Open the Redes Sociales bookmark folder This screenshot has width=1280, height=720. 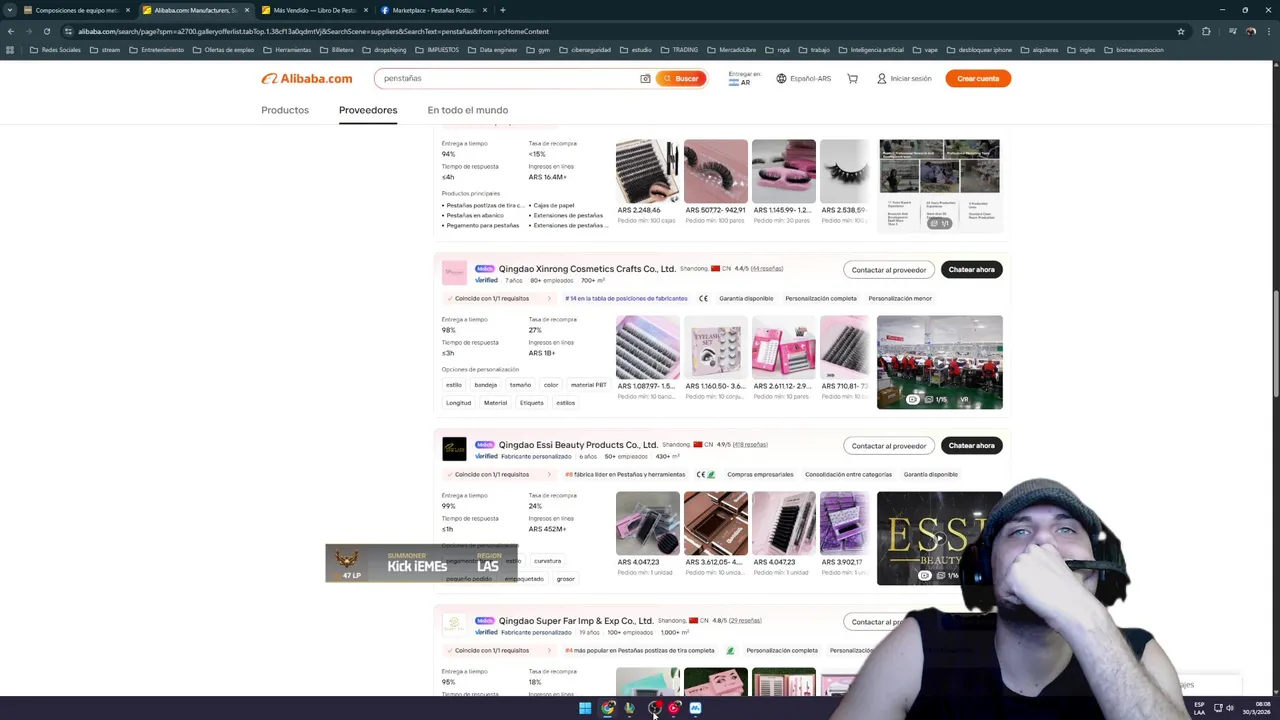click(x=56, y=50)
